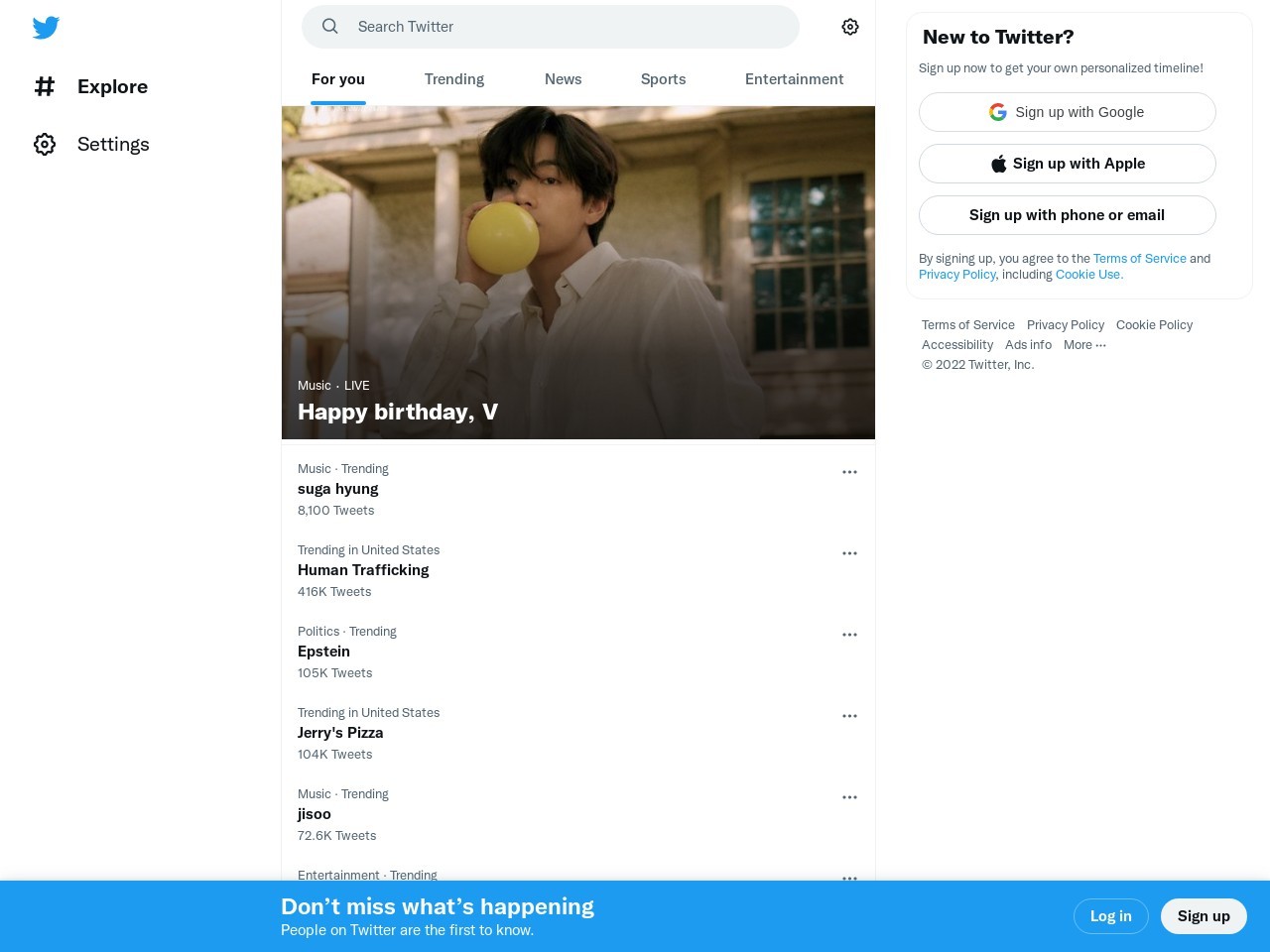Select the Explore label in the sidebar

pos(112,86)
